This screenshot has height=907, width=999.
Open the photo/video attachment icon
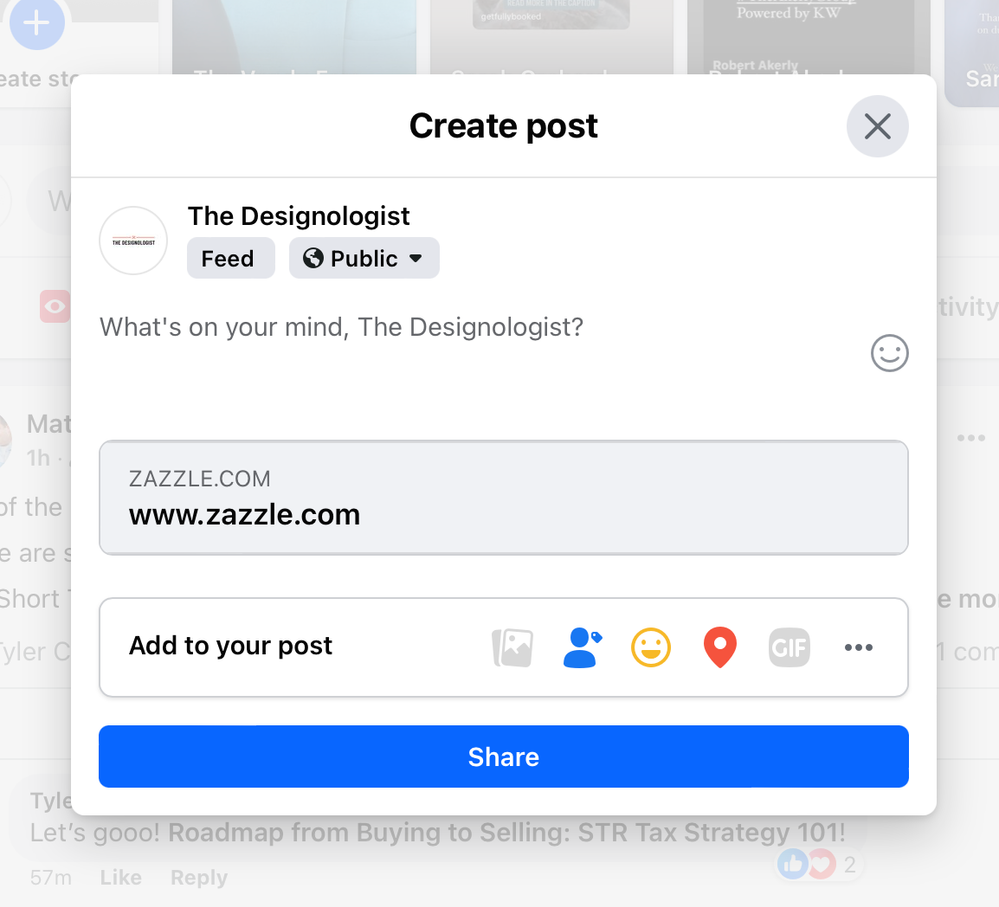point(512,647)
